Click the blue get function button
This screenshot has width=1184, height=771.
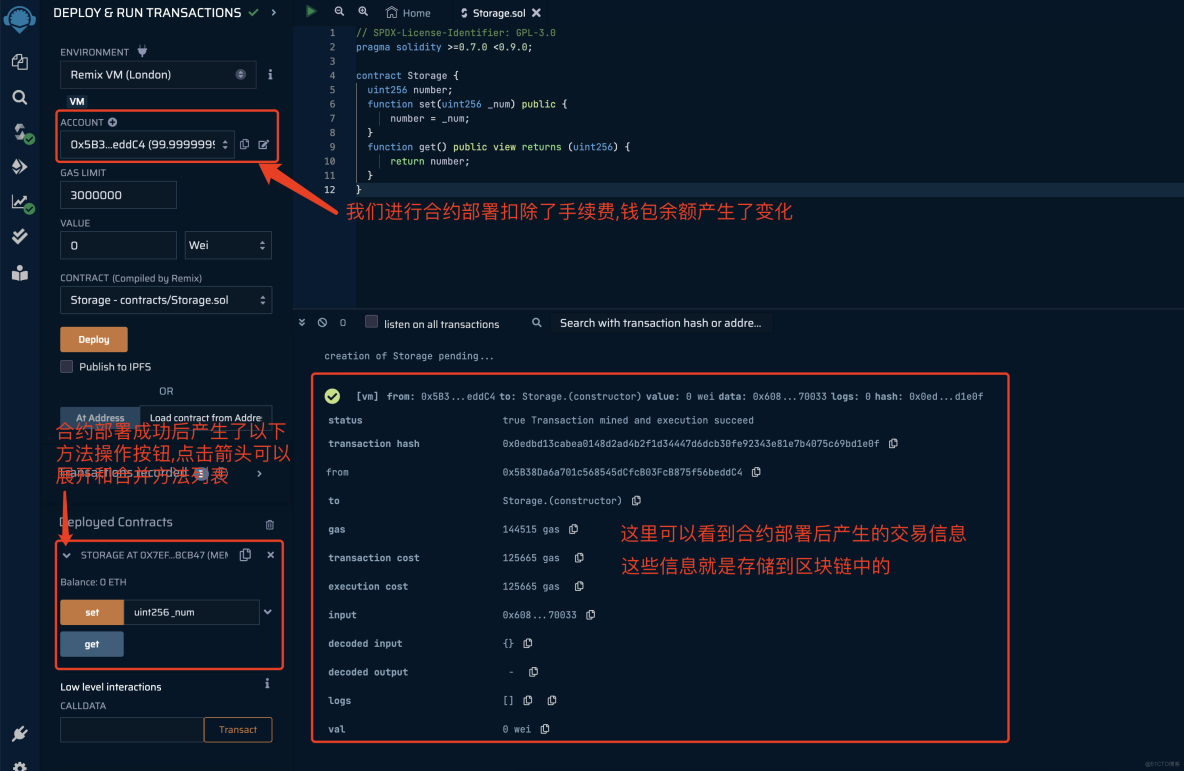pyautogui.click(x=92, y=644)
